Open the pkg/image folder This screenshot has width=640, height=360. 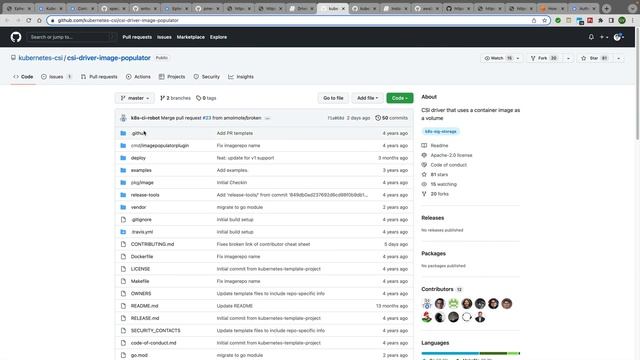pos(142,182)
